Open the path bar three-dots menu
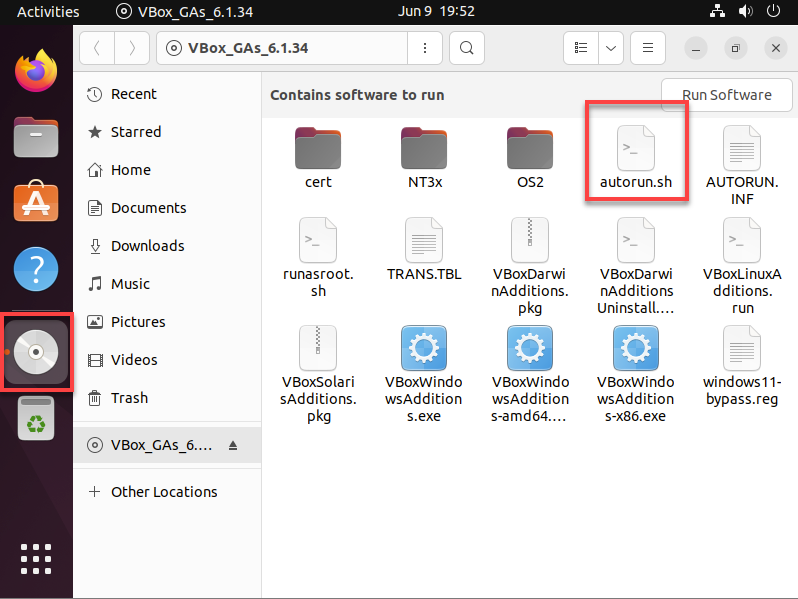 pos(425,48)
